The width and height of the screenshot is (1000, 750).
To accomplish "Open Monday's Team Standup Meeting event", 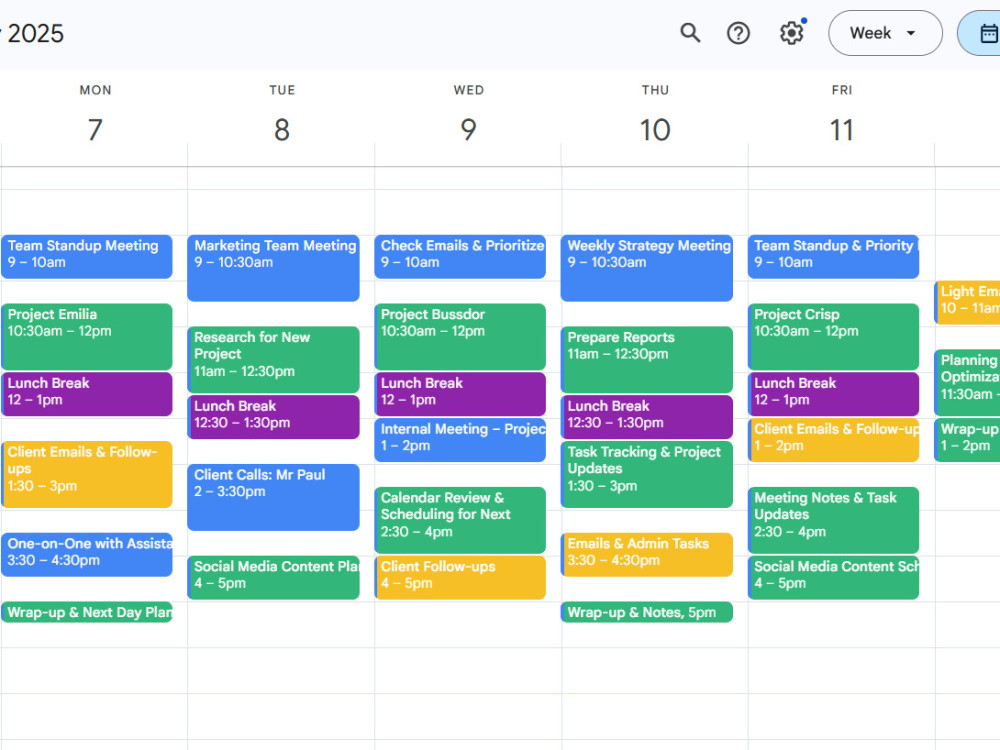I will pos(87,257).
